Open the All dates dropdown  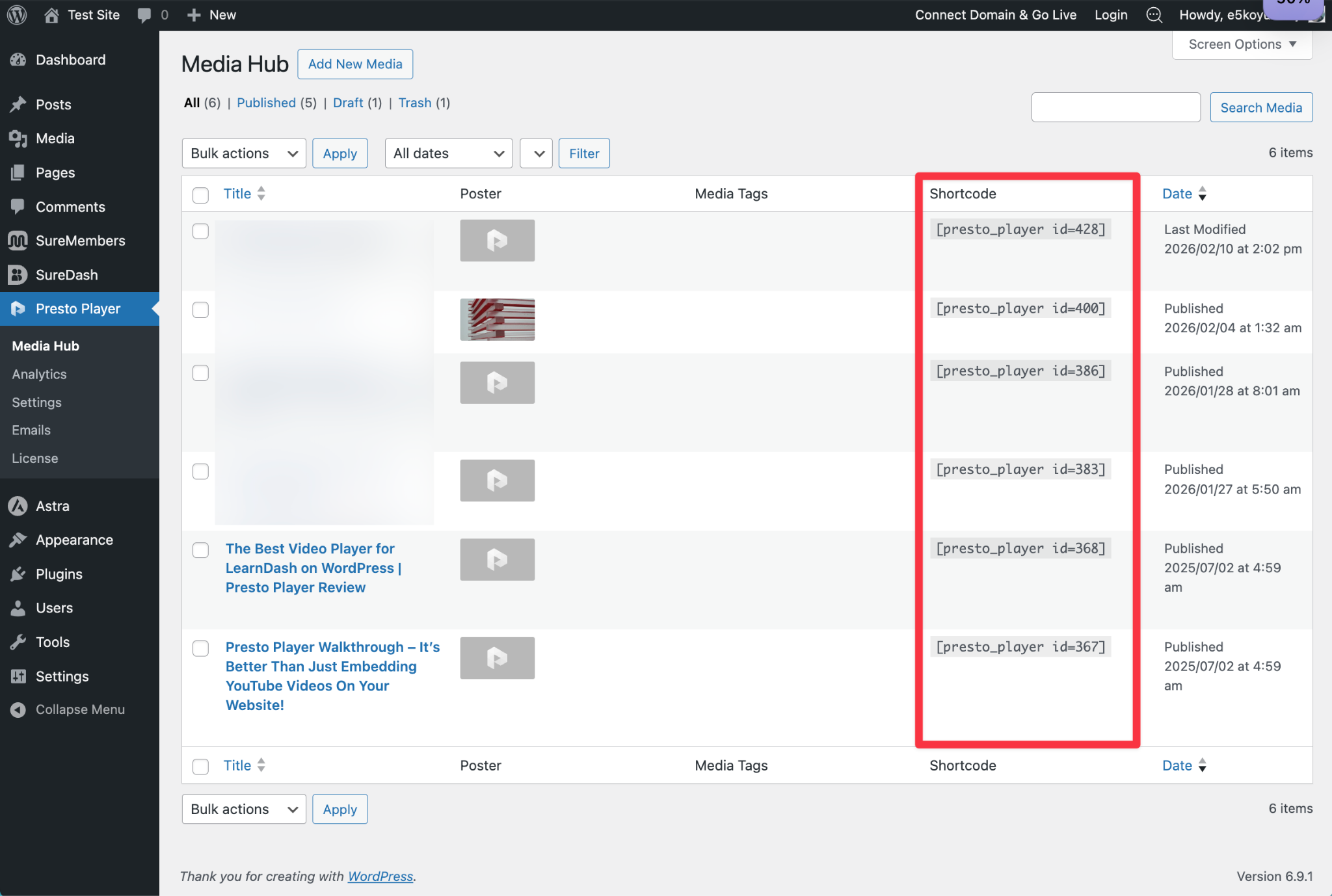pos(448,153)
